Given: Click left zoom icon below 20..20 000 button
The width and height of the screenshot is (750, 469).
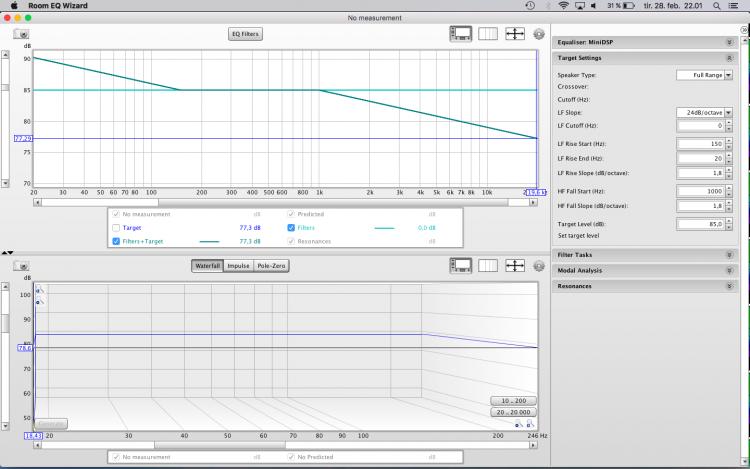Looking at the screenshot, I should pos(518,424).
